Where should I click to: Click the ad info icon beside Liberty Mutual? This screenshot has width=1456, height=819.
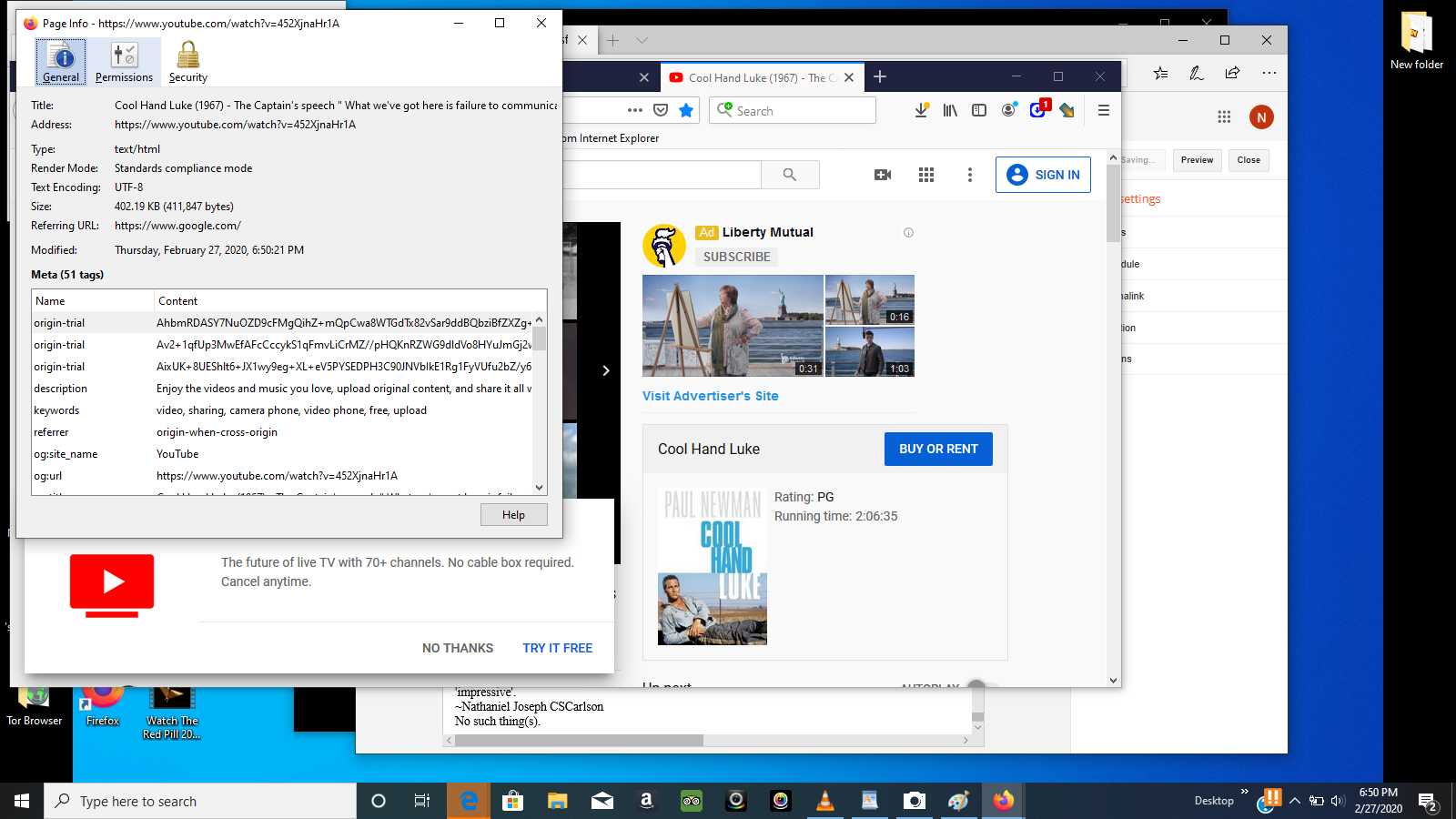click(908, 233)
